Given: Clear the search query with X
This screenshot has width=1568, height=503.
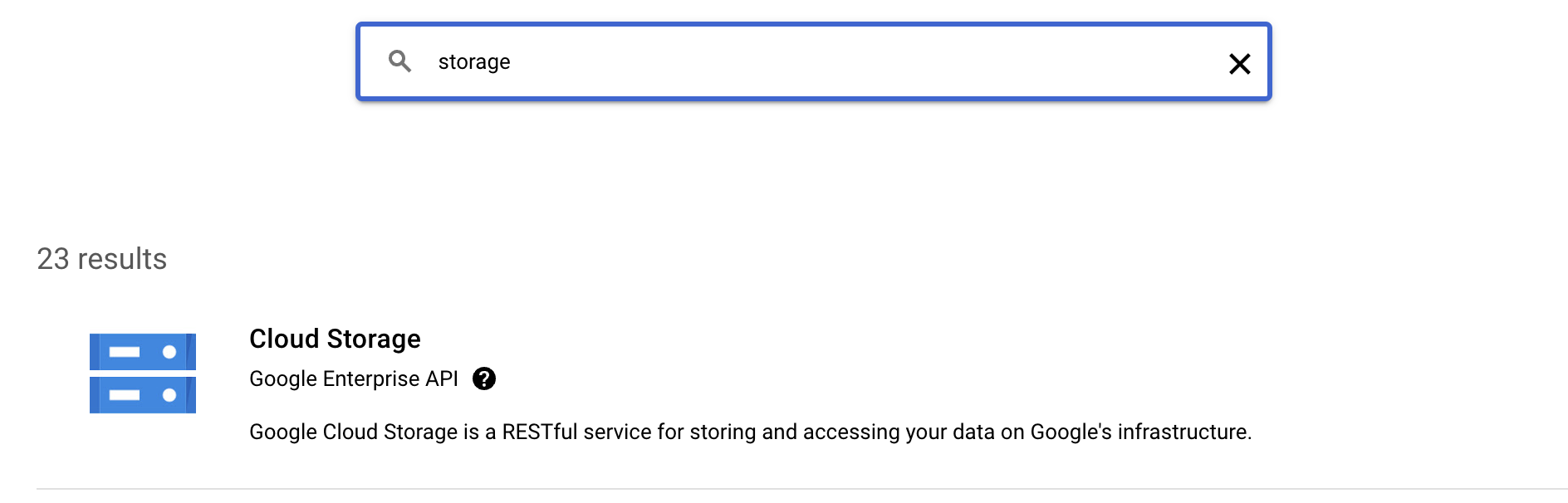Looking at the screenshot, I should tap(1239, 64).
